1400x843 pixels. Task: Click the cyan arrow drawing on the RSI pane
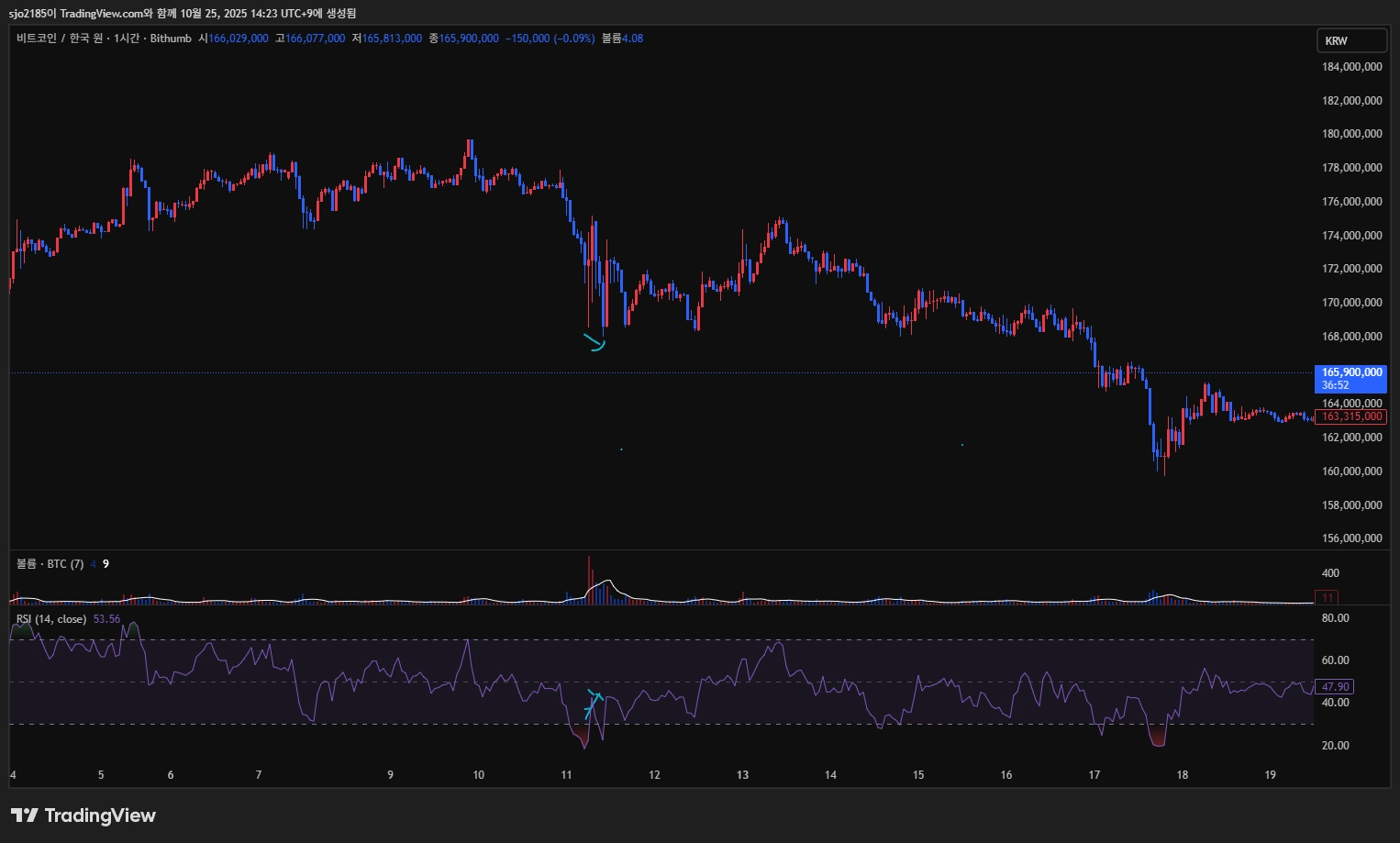tap(594, 703)
